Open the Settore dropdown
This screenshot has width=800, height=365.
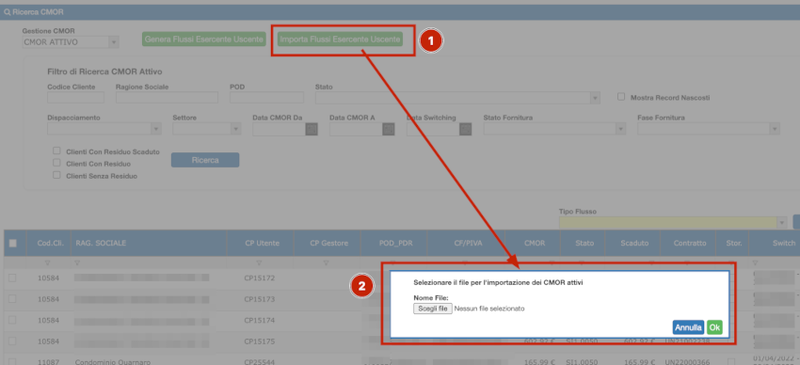[236, 129]
